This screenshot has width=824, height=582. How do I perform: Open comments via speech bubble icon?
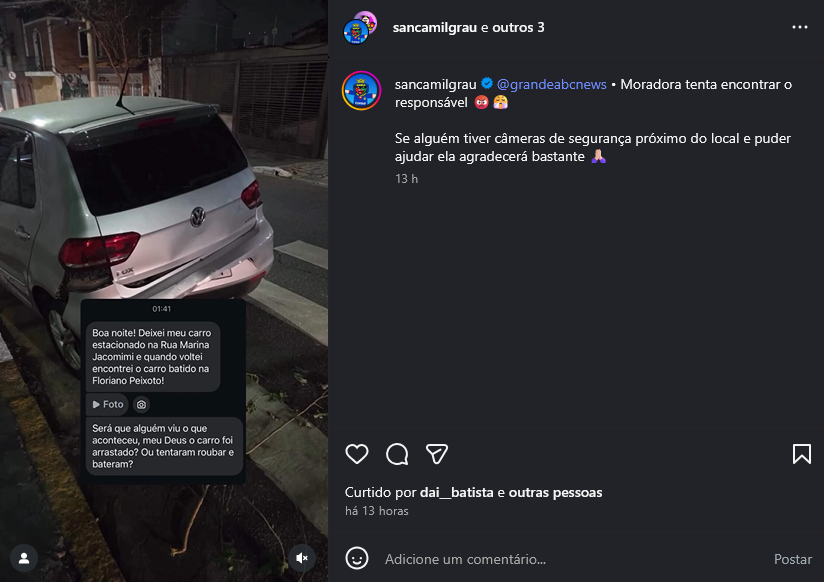[397, 454]
